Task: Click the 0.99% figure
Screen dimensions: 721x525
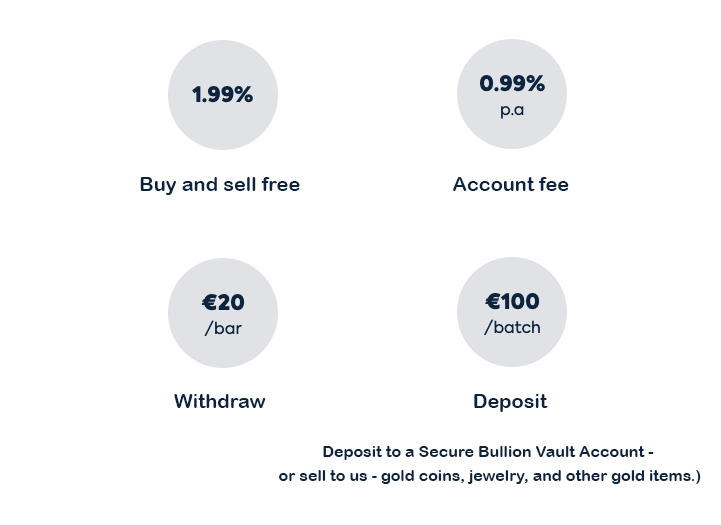Action: pyautogui.click(x=512, y=84)
